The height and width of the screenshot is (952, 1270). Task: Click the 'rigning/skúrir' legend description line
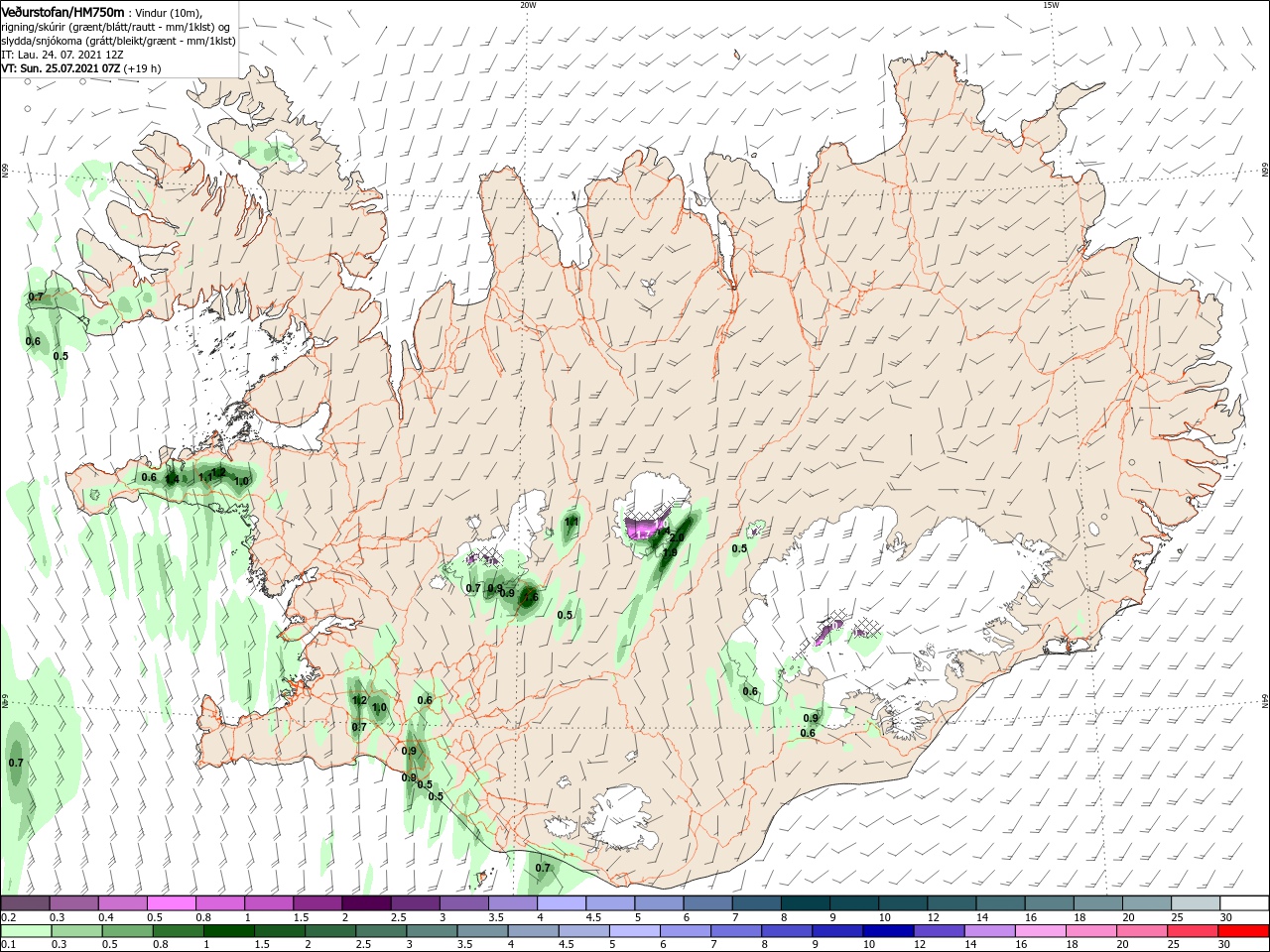[117, 27]
